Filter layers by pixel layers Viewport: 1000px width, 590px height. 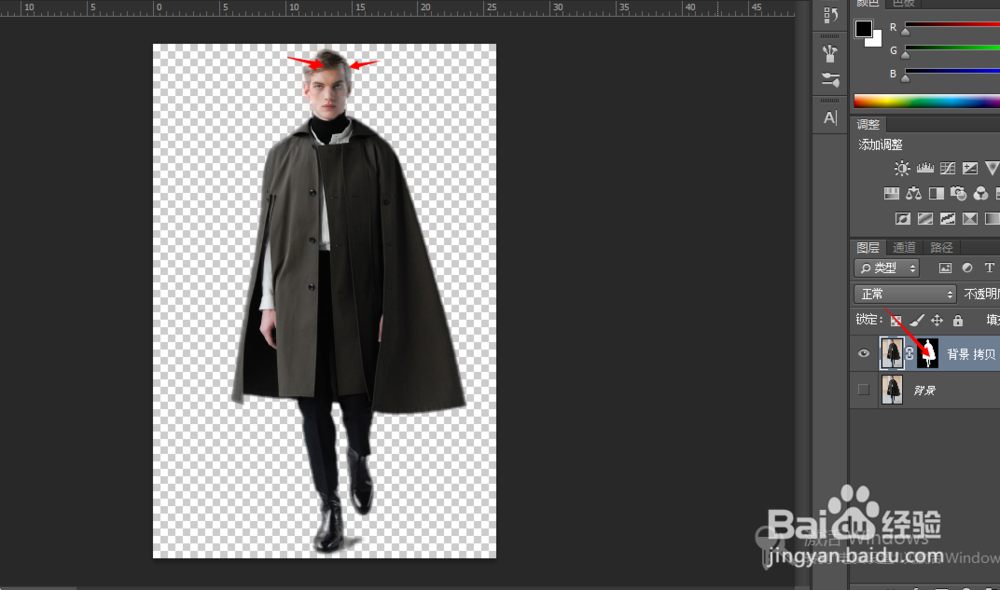click(945, 268)
